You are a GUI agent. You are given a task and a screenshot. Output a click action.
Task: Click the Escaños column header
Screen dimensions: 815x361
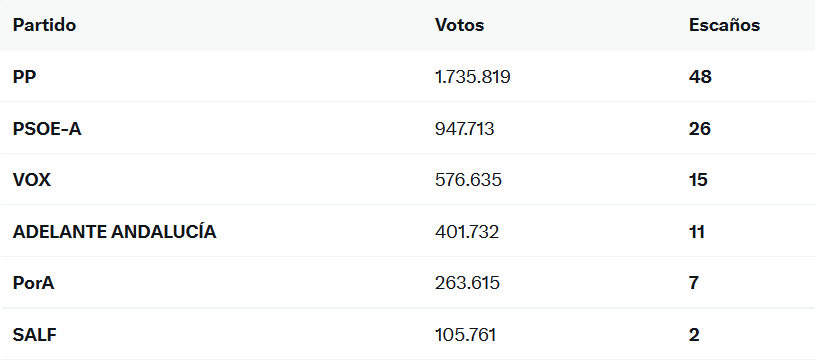(724, 25)
